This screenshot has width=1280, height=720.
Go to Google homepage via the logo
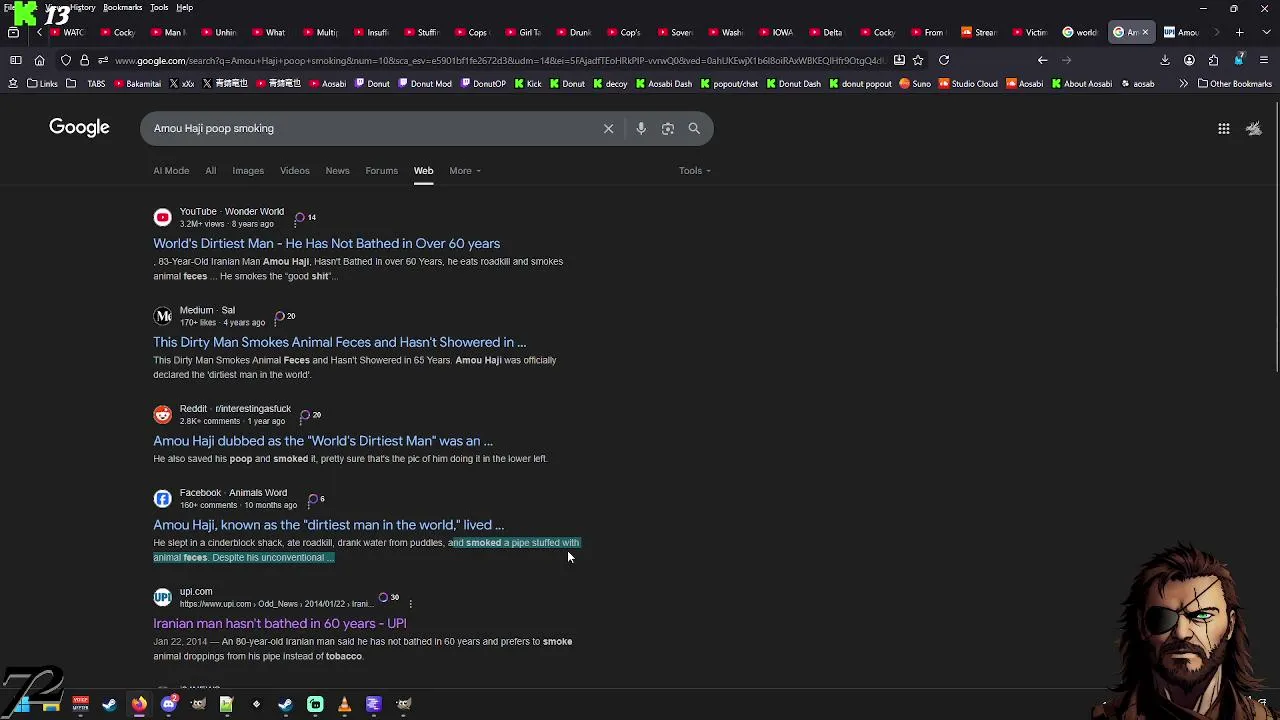click(x=79, y=127)
